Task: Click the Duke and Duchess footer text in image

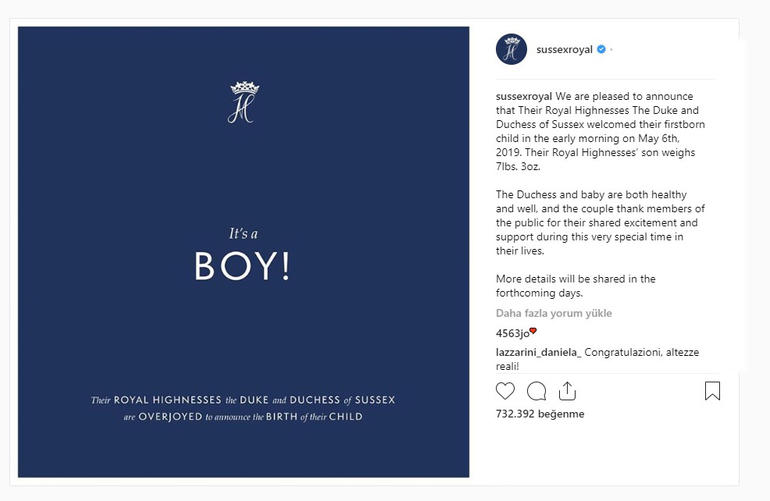Action: (243, 408)
